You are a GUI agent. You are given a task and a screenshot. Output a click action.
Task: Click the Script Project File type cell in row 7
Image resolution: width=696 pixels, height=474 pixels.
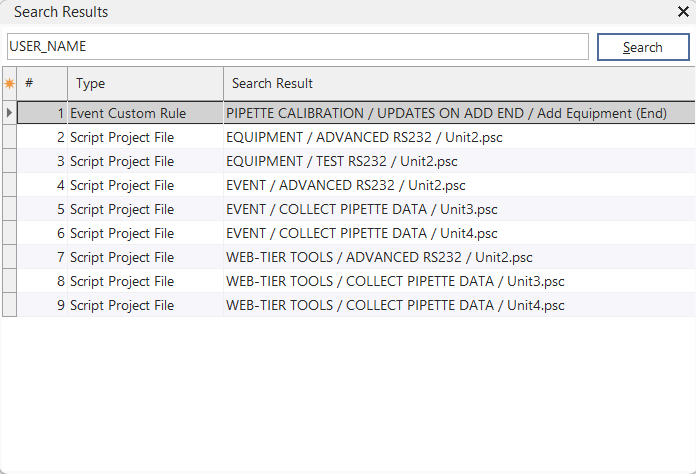point(122,257)
